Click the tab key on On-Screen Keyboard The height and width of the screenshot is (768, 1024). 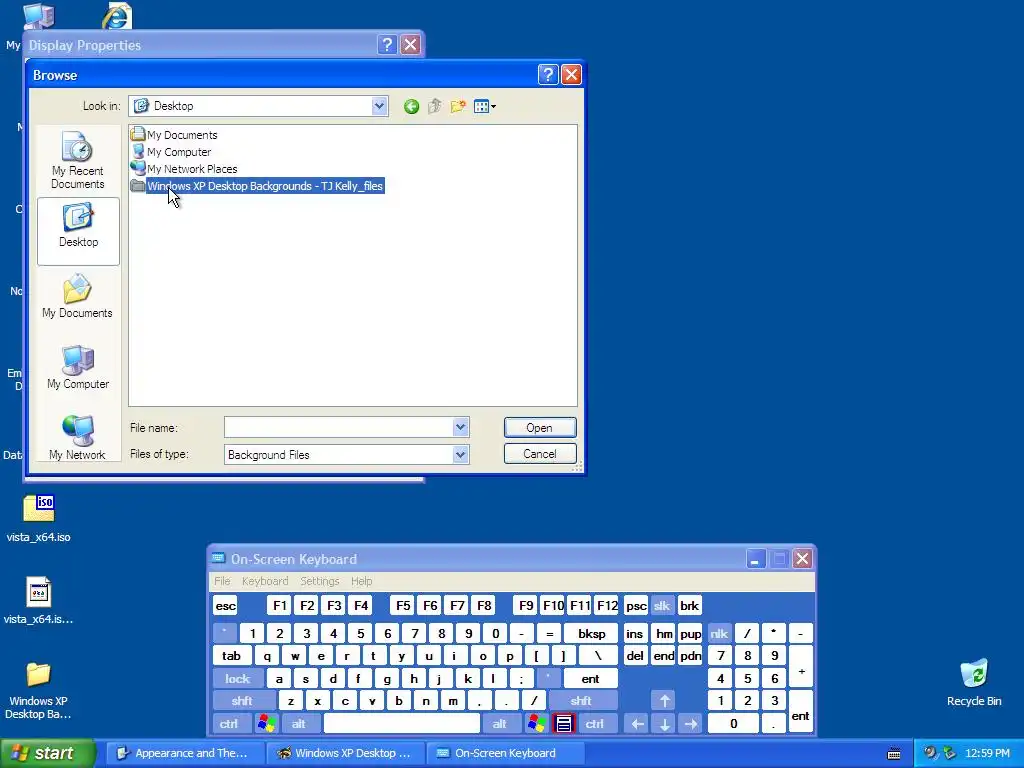point(231,656)
